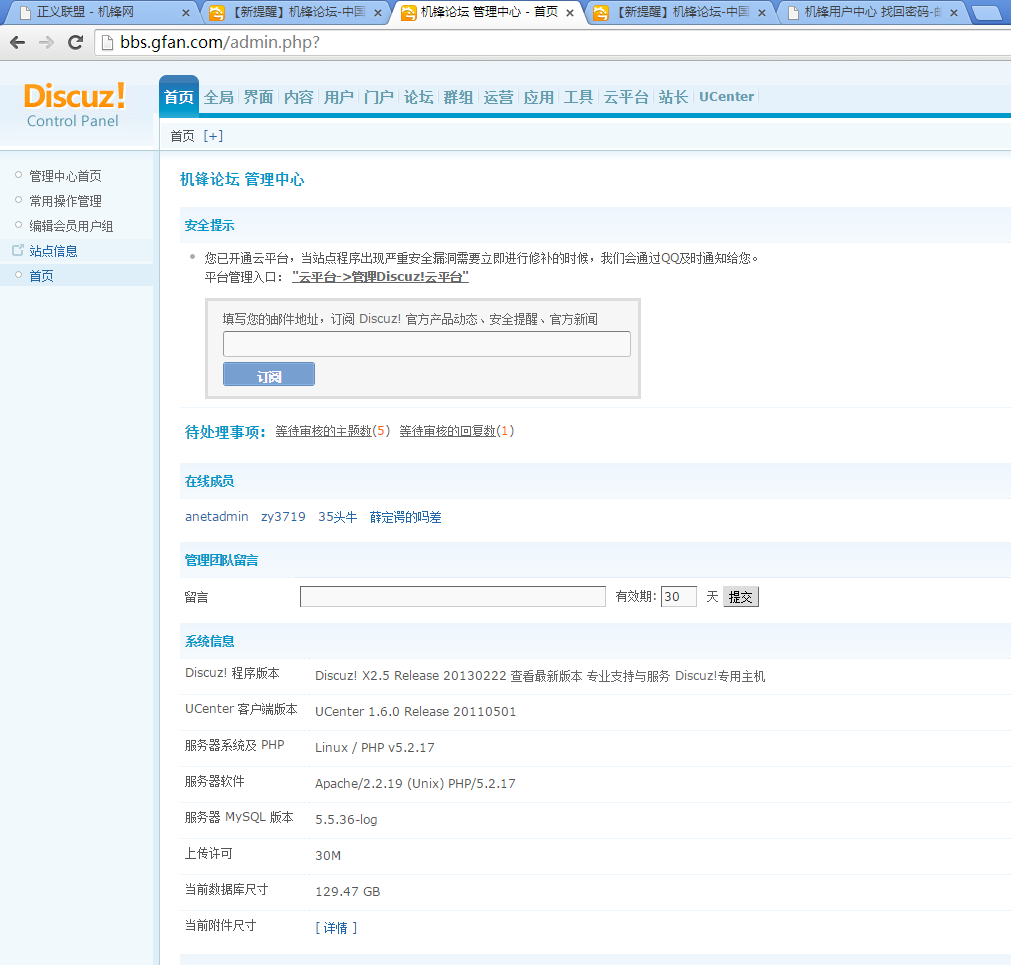Open the 论坛 navigation menu
The image size is (1011, 965).
coord(418,97)
